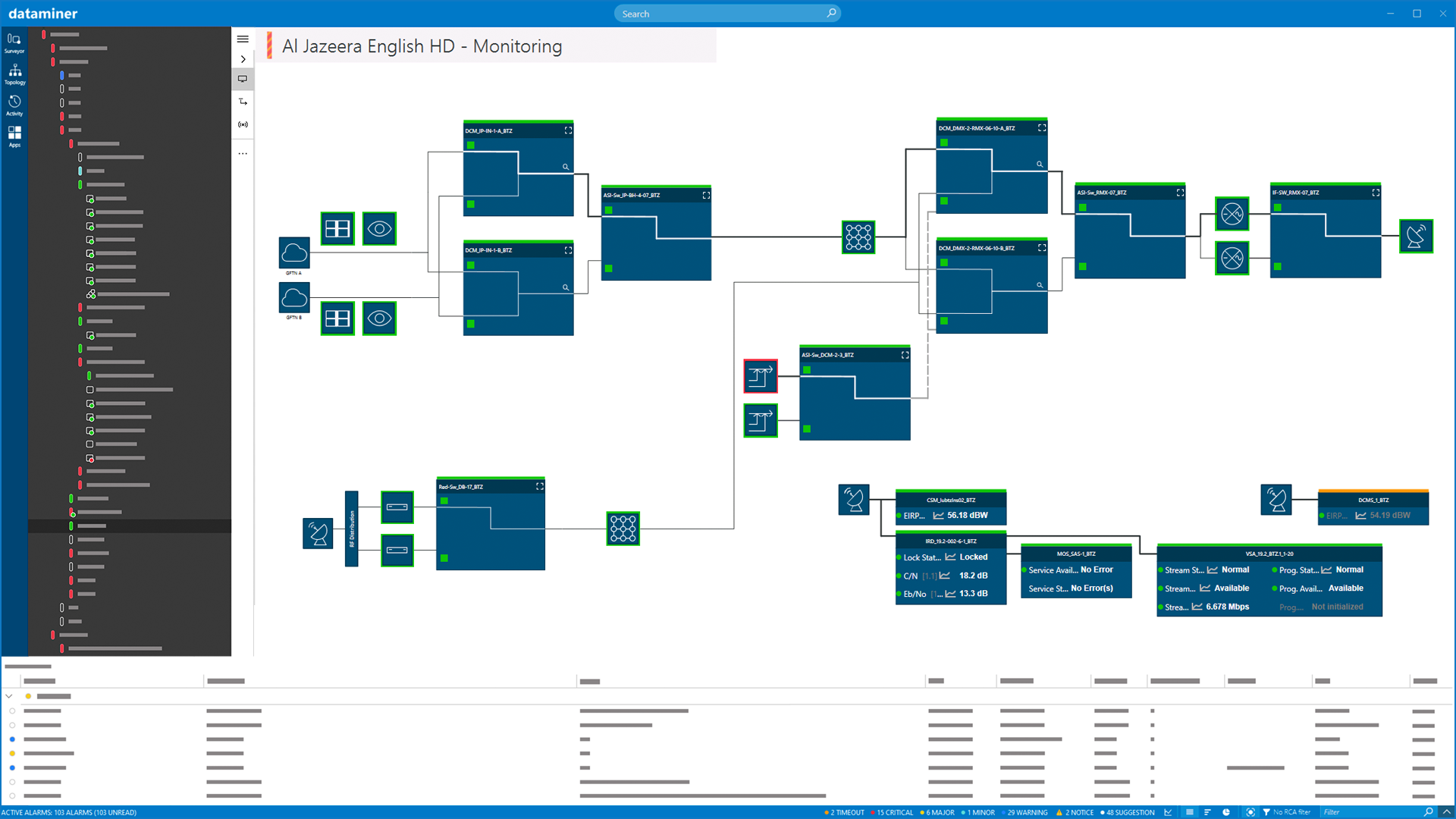Collapse the alarm console with chevron-up button

(1446, 812)
